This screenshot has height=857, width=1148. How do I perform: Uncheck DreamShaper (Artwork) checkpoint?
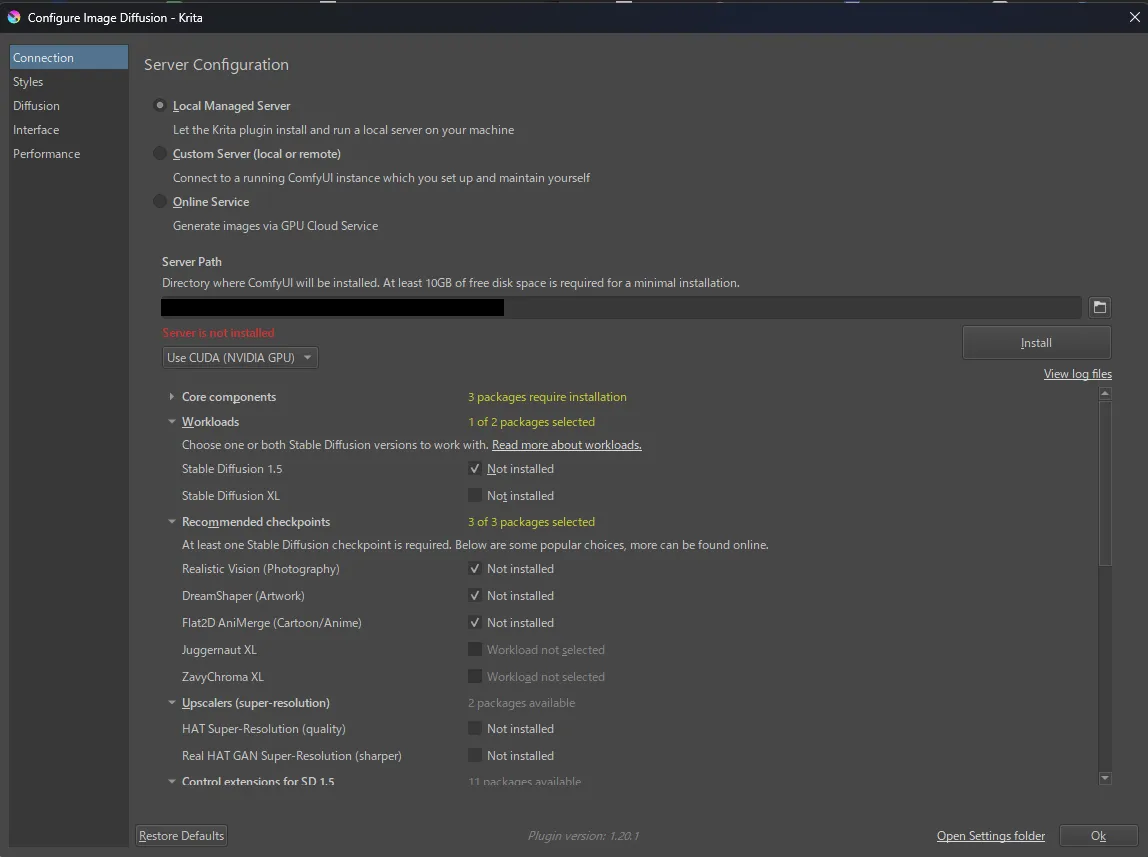(x=474, y=596)
